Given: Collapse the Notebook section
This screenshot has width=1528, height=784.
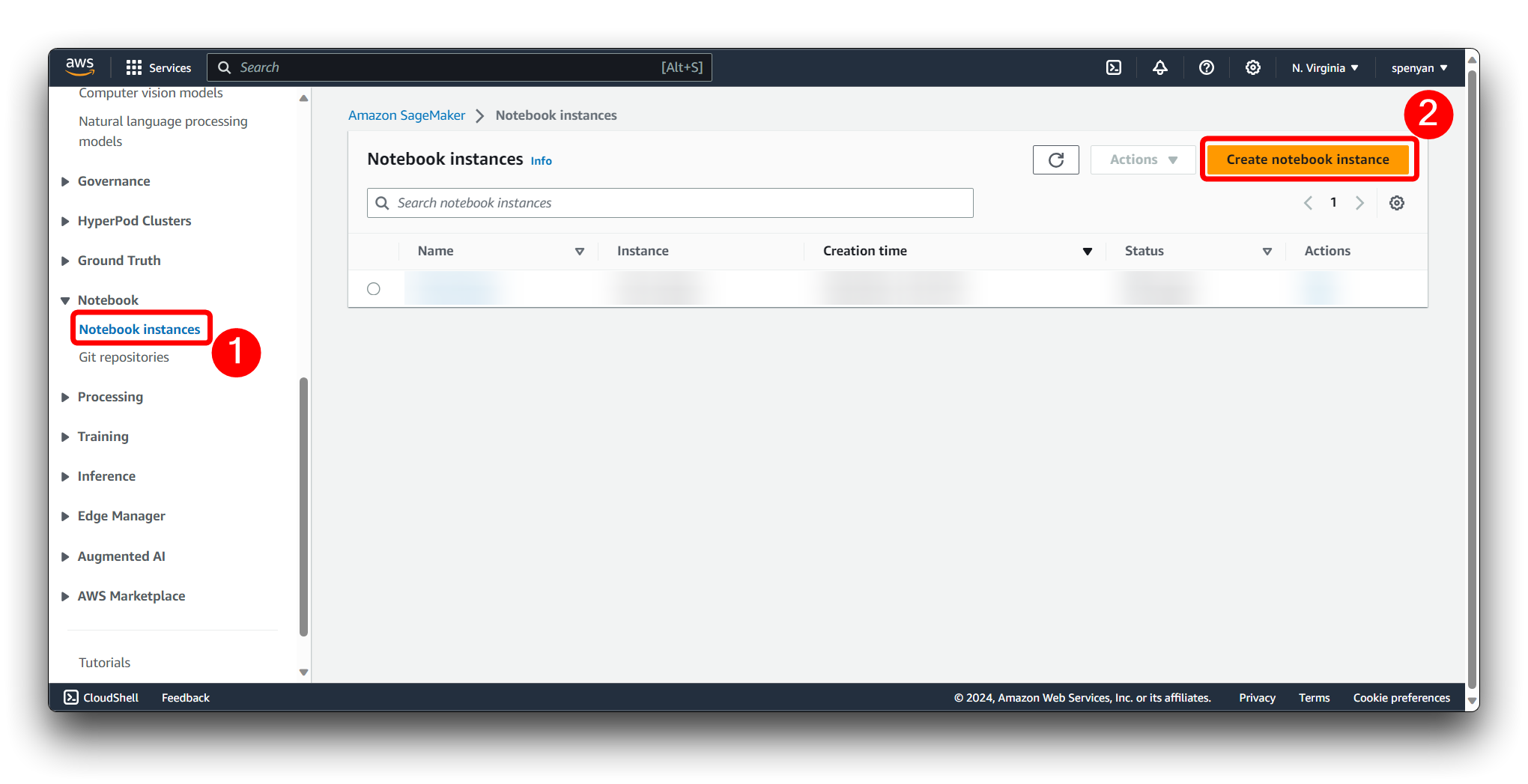Looking at the screenshot, I should [65, 300].
